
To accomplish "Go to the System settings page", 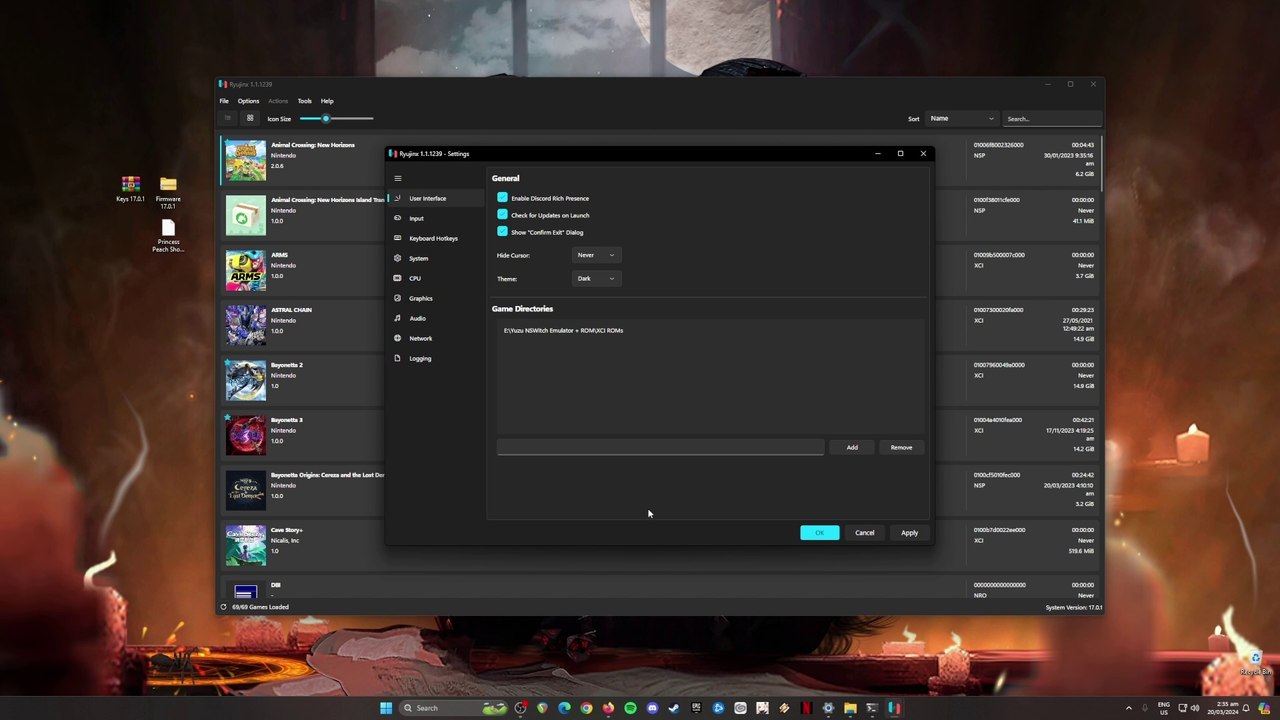I will coord(418,258).
